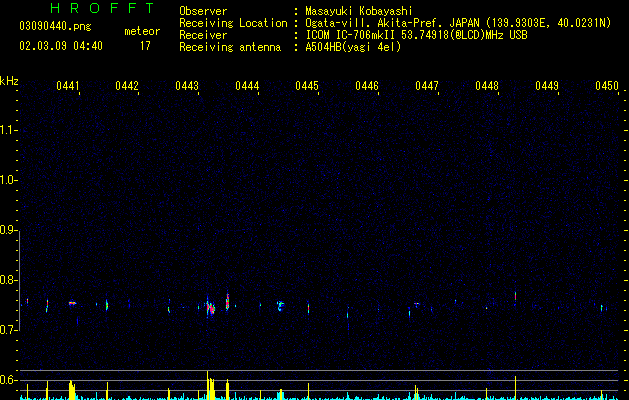Image resolution: width=629 pixels, height=400 pixels.
Task: Click the Receiving Location label
Action: (x=233, y=23)
